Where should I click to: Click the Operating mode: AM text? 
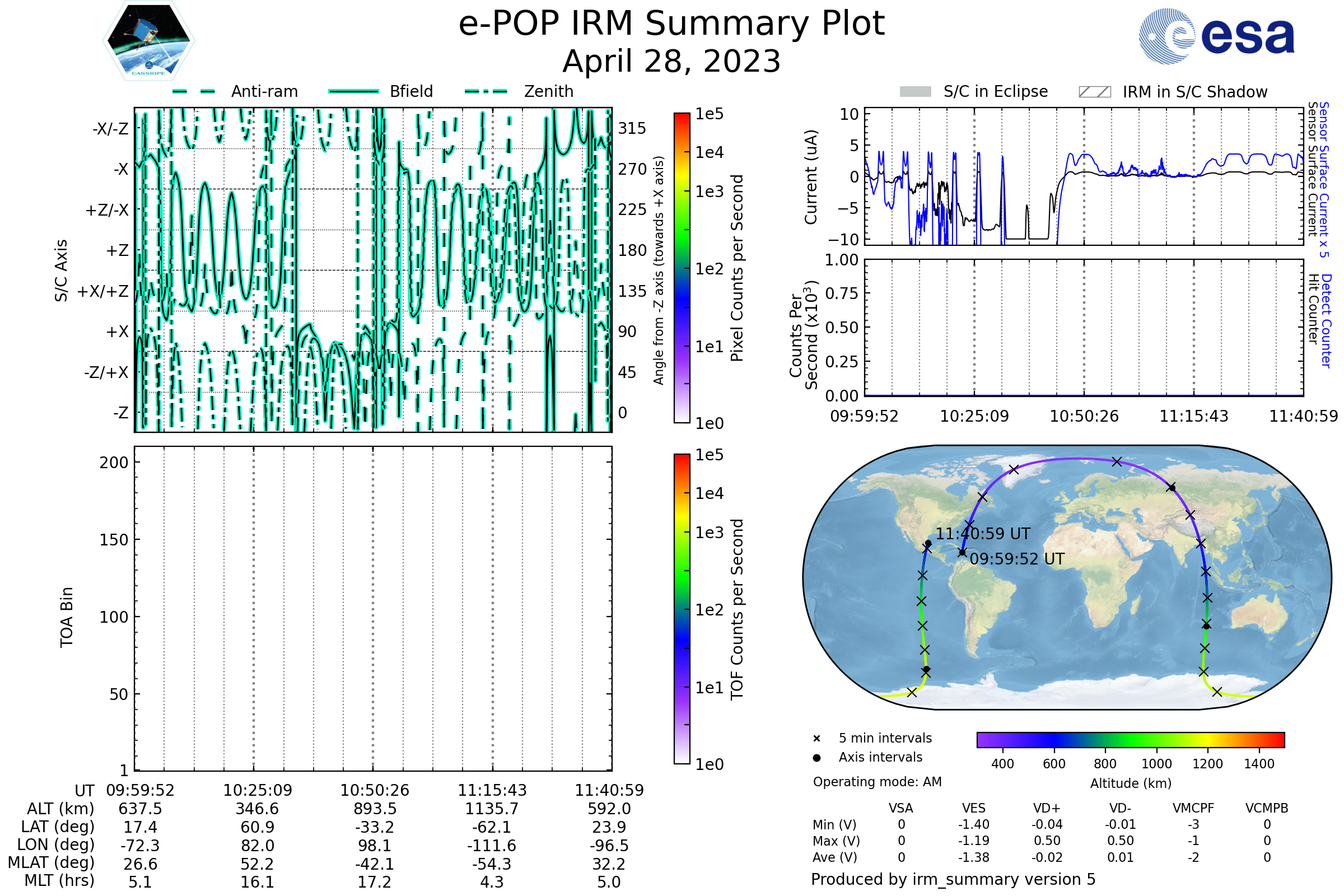(876, 782)
